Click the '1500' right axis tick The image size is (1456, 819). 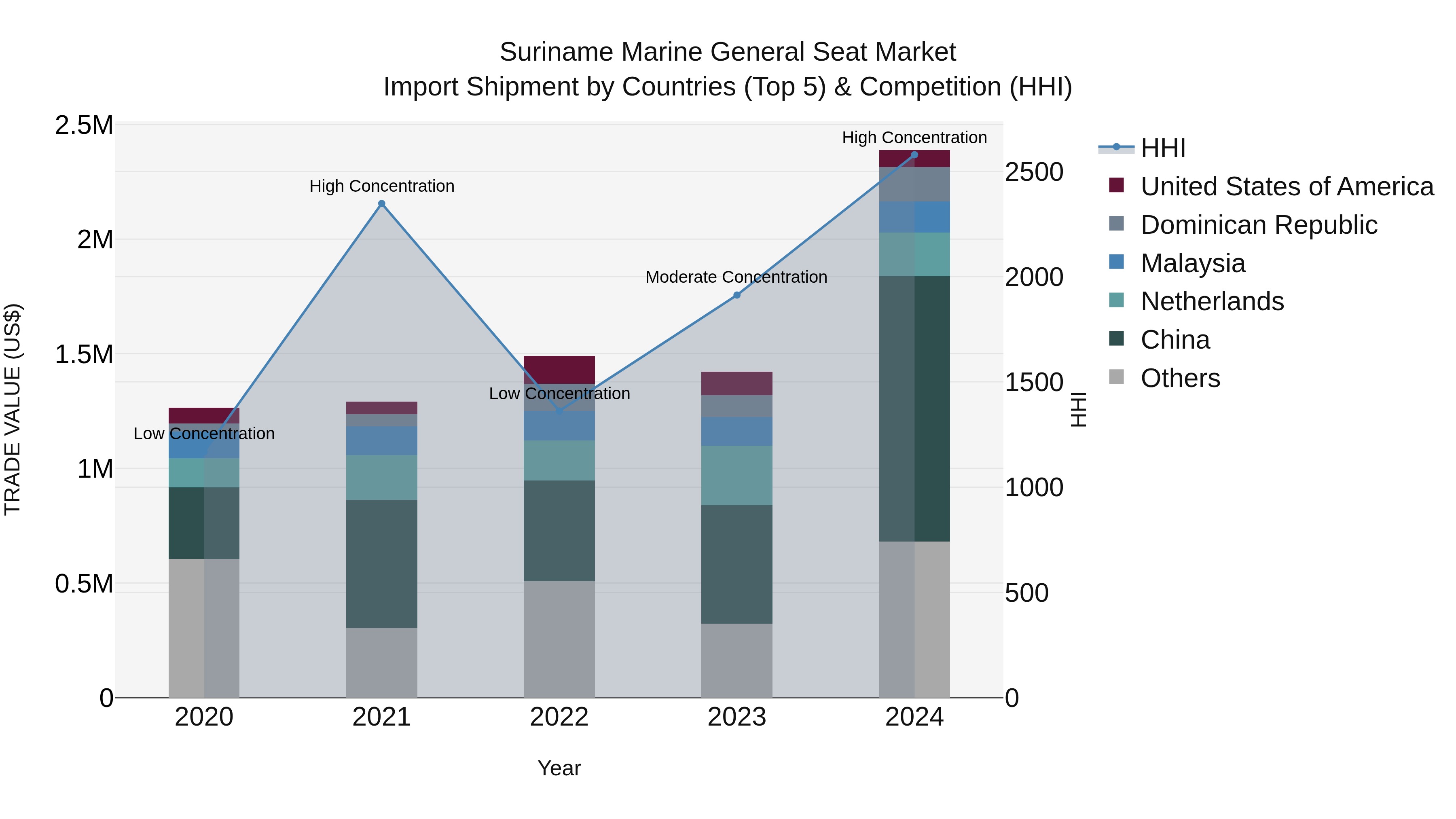[x=1034, y=382]
